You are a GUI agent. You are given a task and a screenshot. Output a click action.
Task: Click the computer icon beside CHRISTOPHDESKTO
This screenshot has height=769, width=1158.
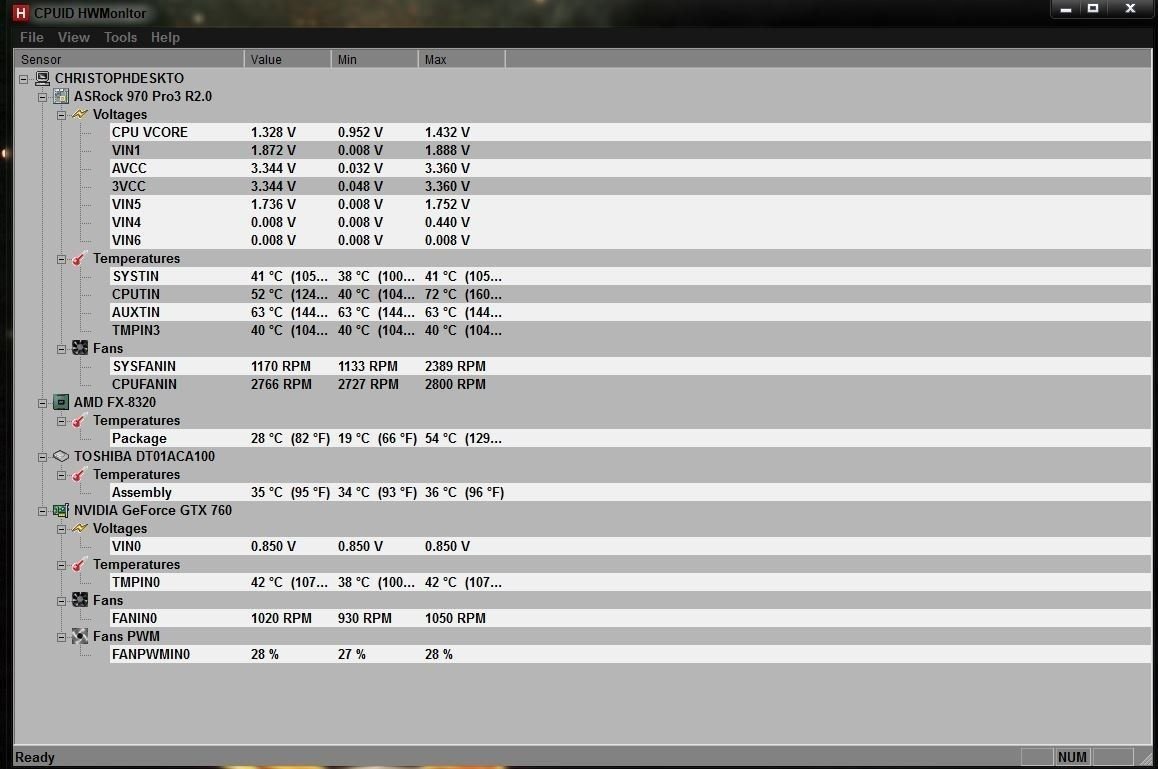pyautogui.click(x=42, y=78)
